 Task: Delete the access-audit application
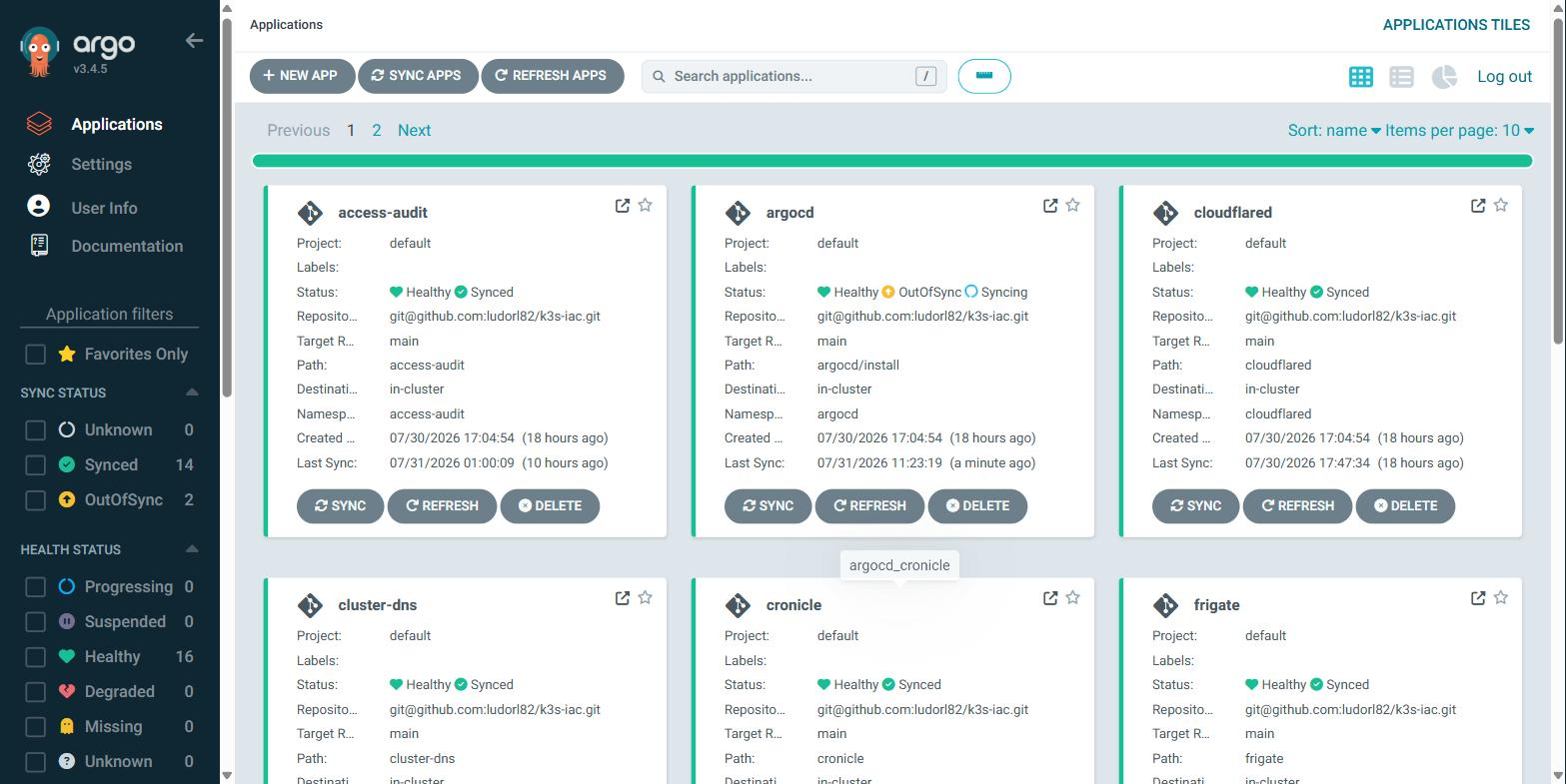[550, 506]
